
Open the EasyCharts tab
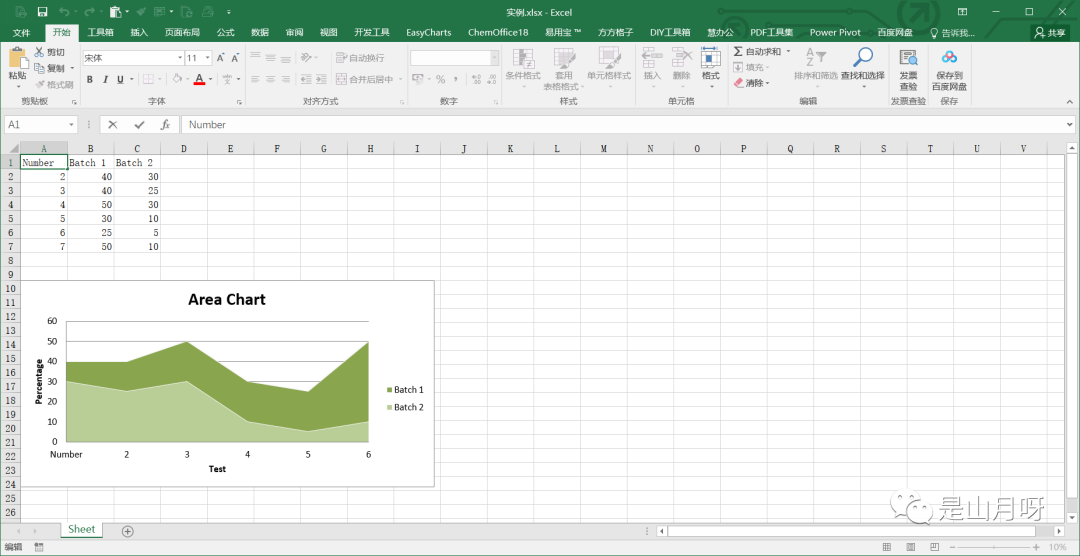click(428, 32)
